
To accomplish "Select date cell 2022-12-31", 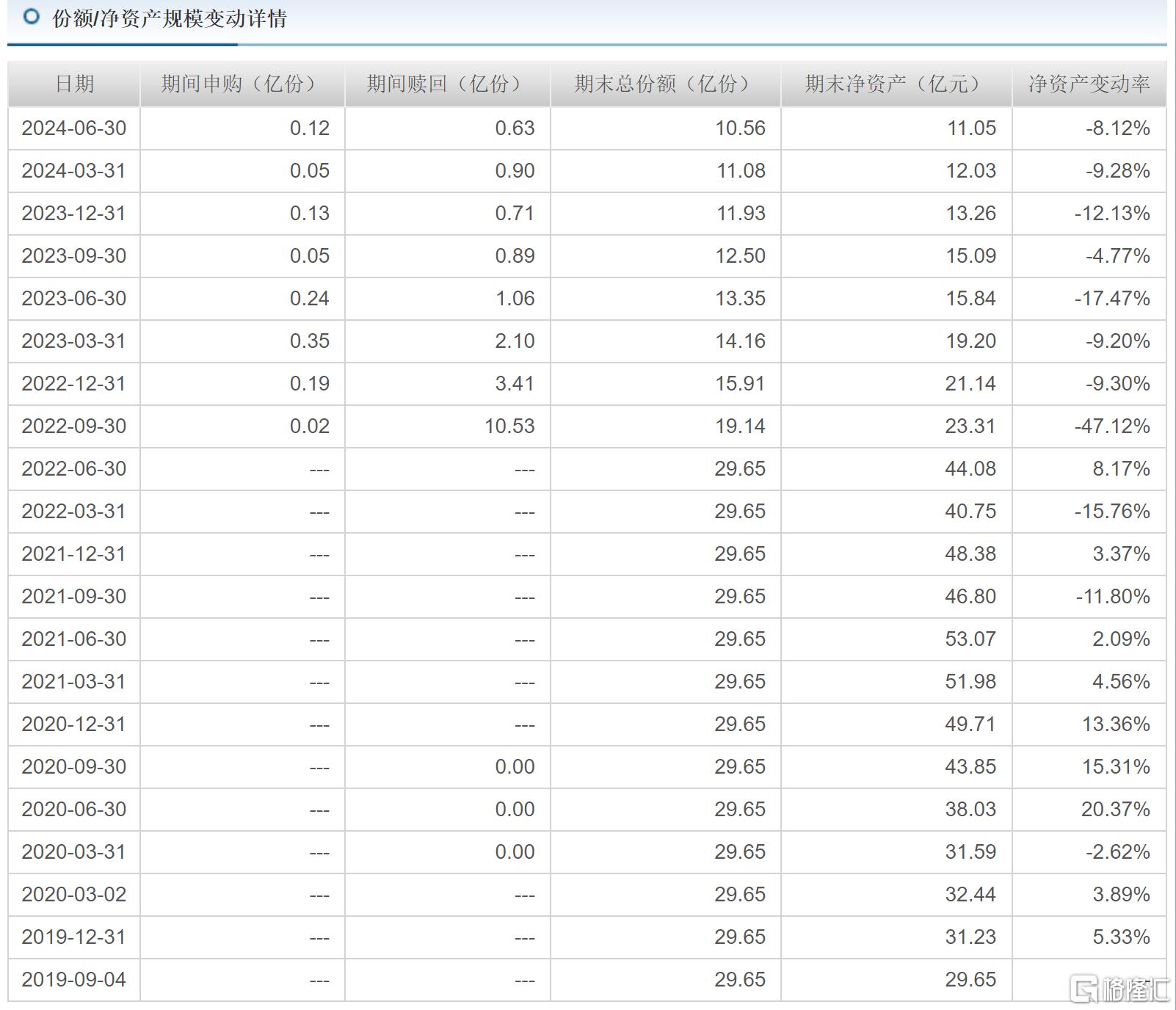I will click(x=74, y=384).
